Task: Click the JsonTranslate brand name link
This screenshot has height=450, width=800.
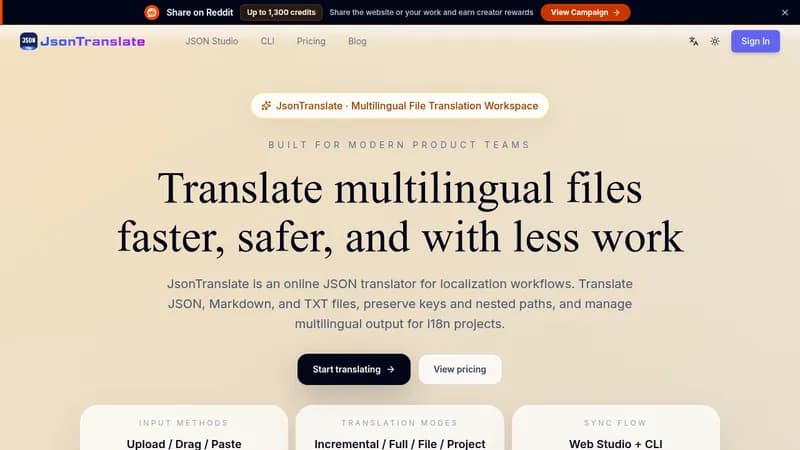Action: tap(92, 41)
